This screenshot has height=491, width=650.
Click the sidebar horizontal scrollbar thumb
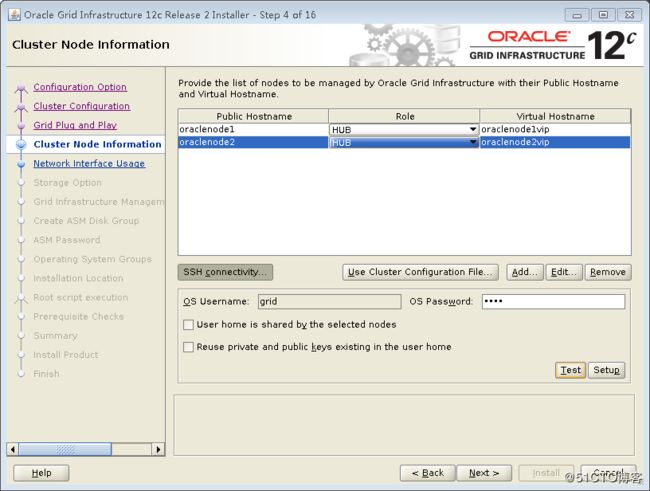pyautogui.click(x=65, y=449)
